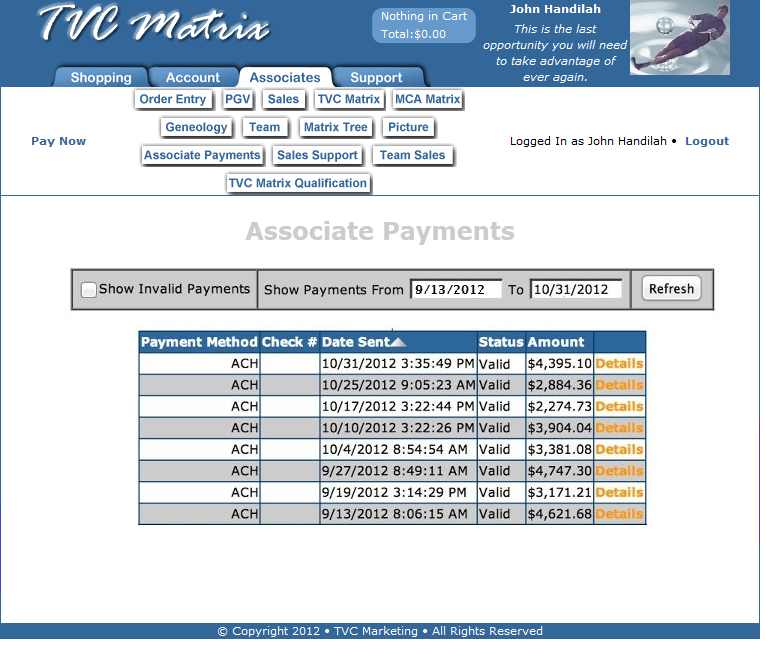View the Geneology page

[196, 127]
